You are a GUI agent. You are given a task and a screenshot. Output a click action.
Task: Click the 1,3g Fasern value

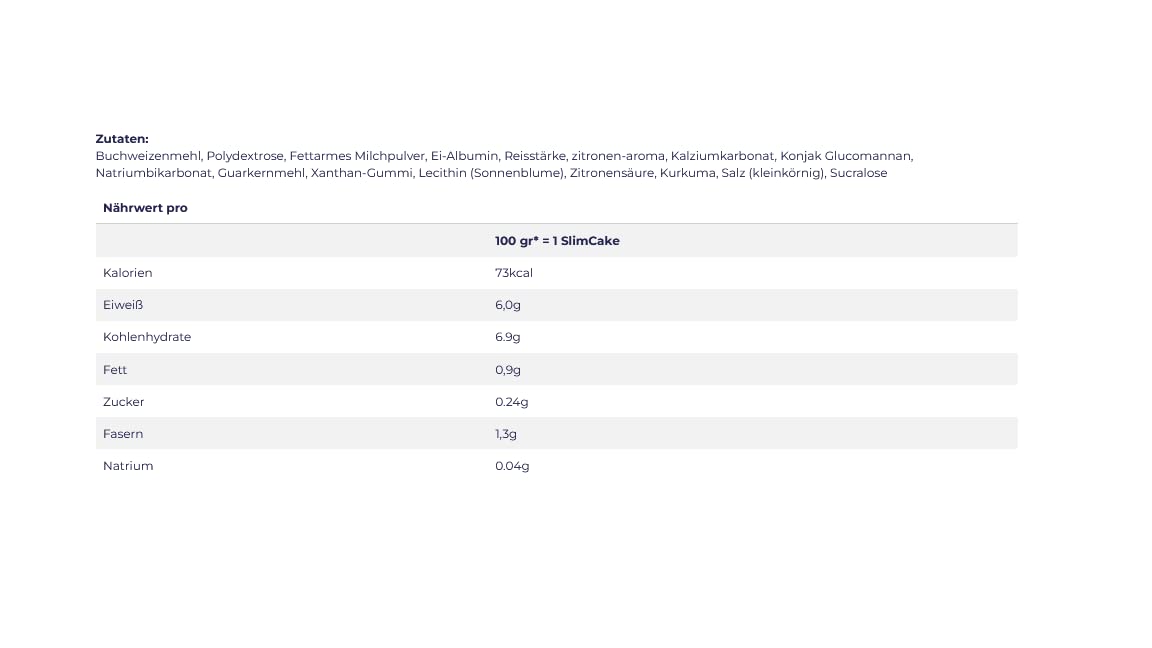505,434
